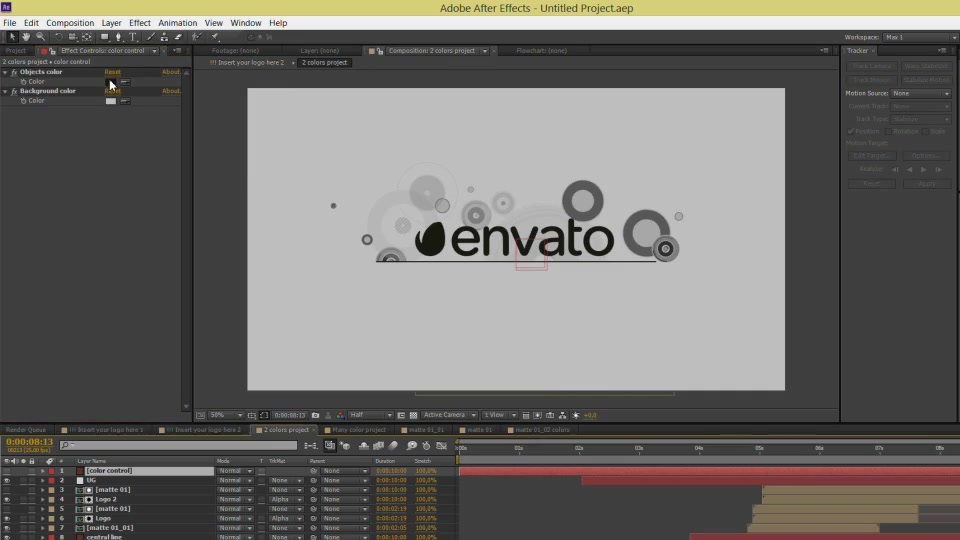Image resolution: width=960 pixels, height=540 pixels.
Task: Select the Roto Brush tool
Action: [197, 37]
